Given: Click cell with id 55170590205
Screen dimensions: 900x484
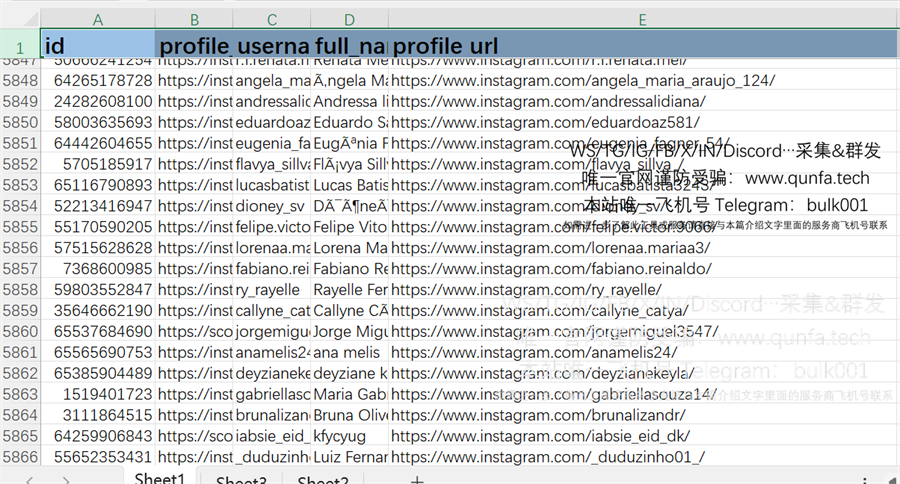Looking at the screenshot, I should pyautogui.click(x=98, y=227).
